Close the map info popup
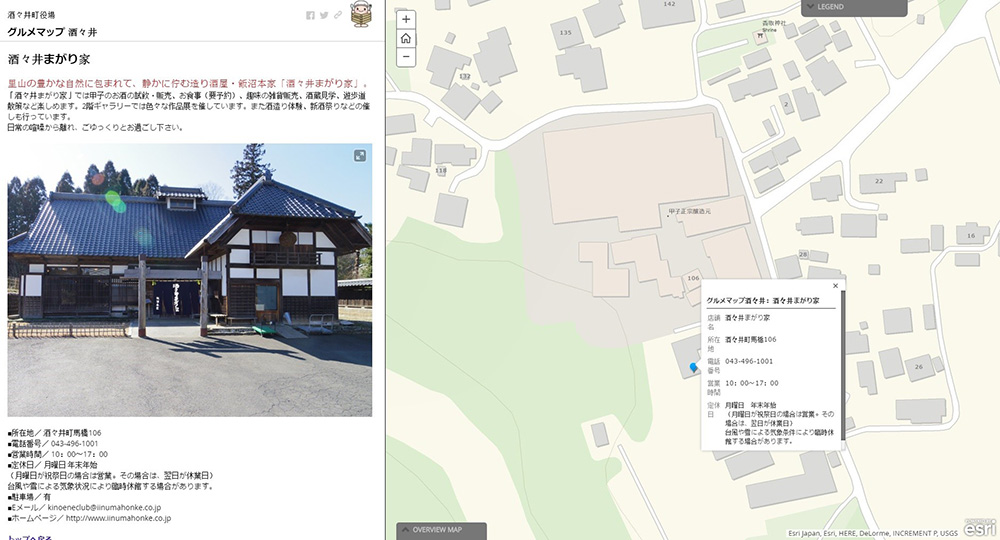The height and width of the screenshot is (540, 1000). pos(835,286)
